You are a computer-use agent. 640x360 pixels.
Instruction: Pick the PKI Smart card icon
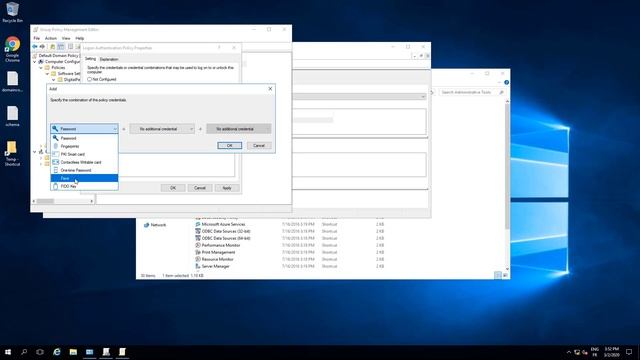click(56, 154)
